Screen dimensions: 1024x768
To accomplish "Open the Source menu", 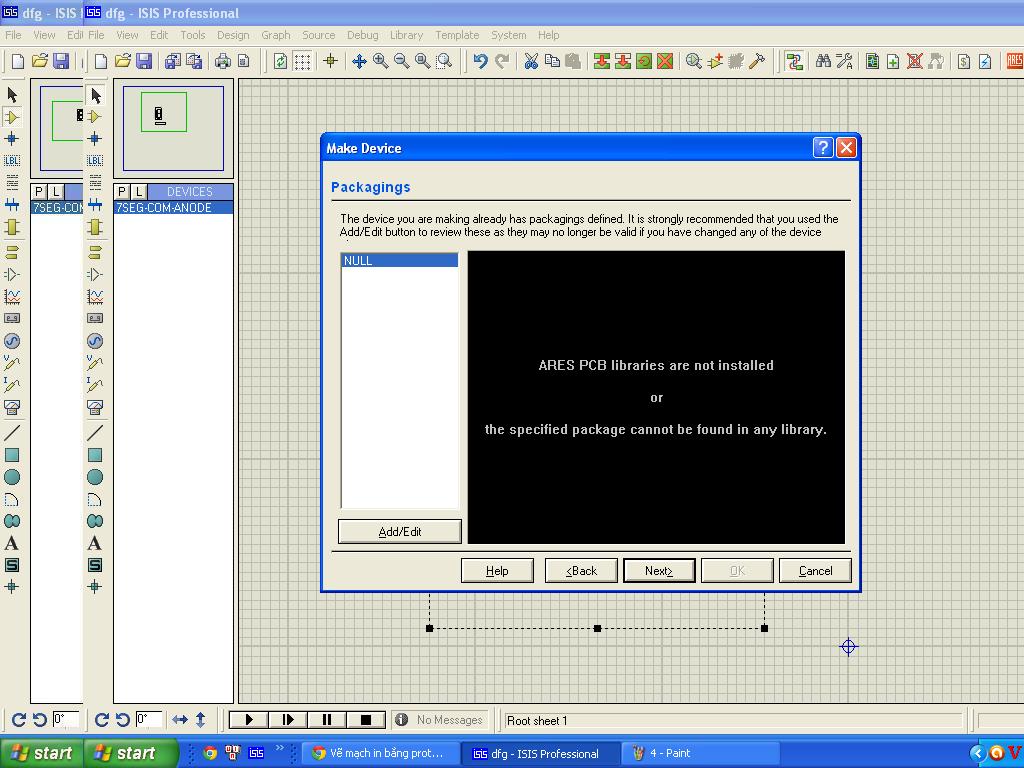I will [x=319, y=35].
